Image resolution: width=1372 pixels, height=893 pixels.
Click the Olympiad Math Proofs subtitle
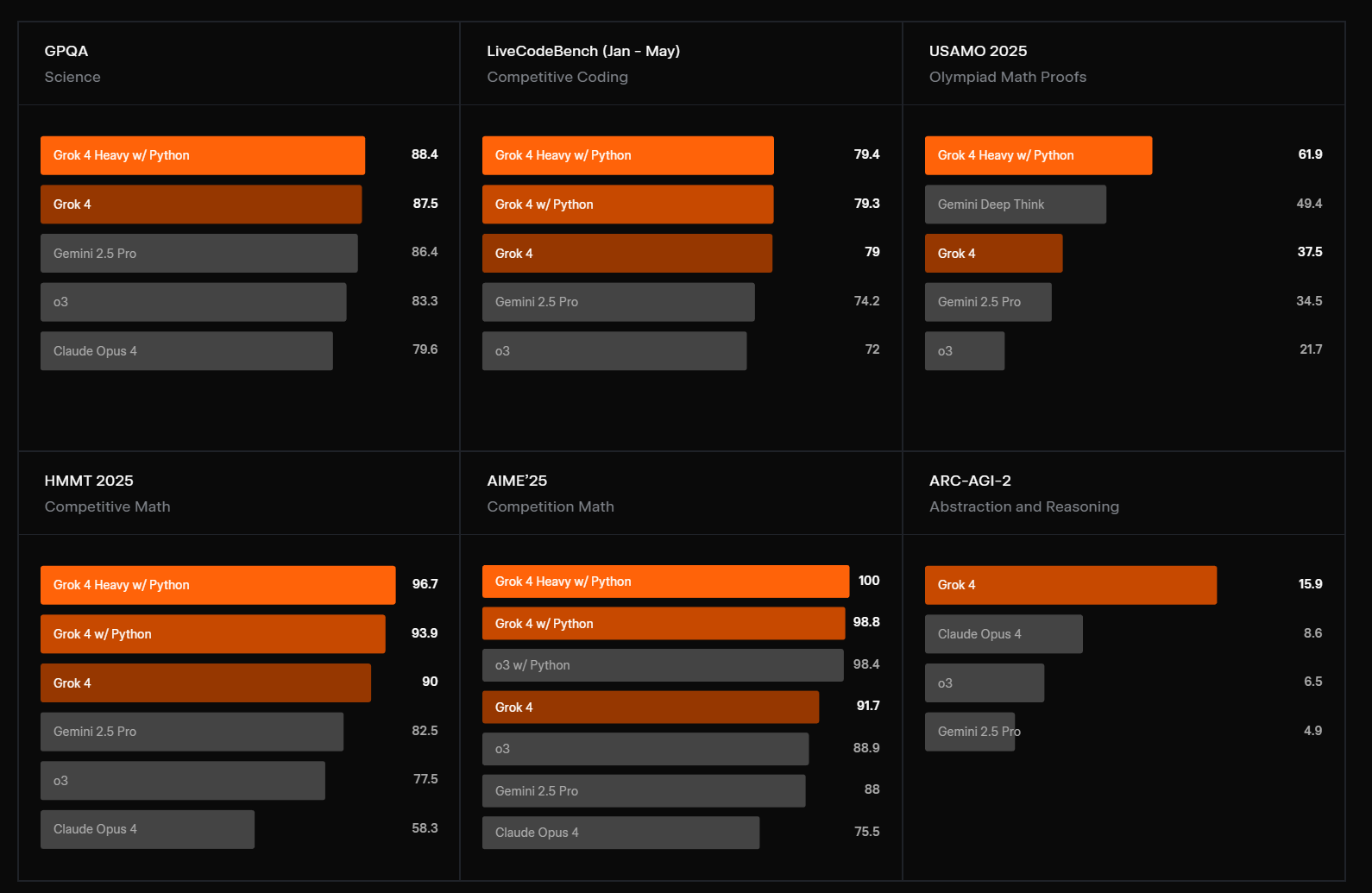[x=1008, y=77]
